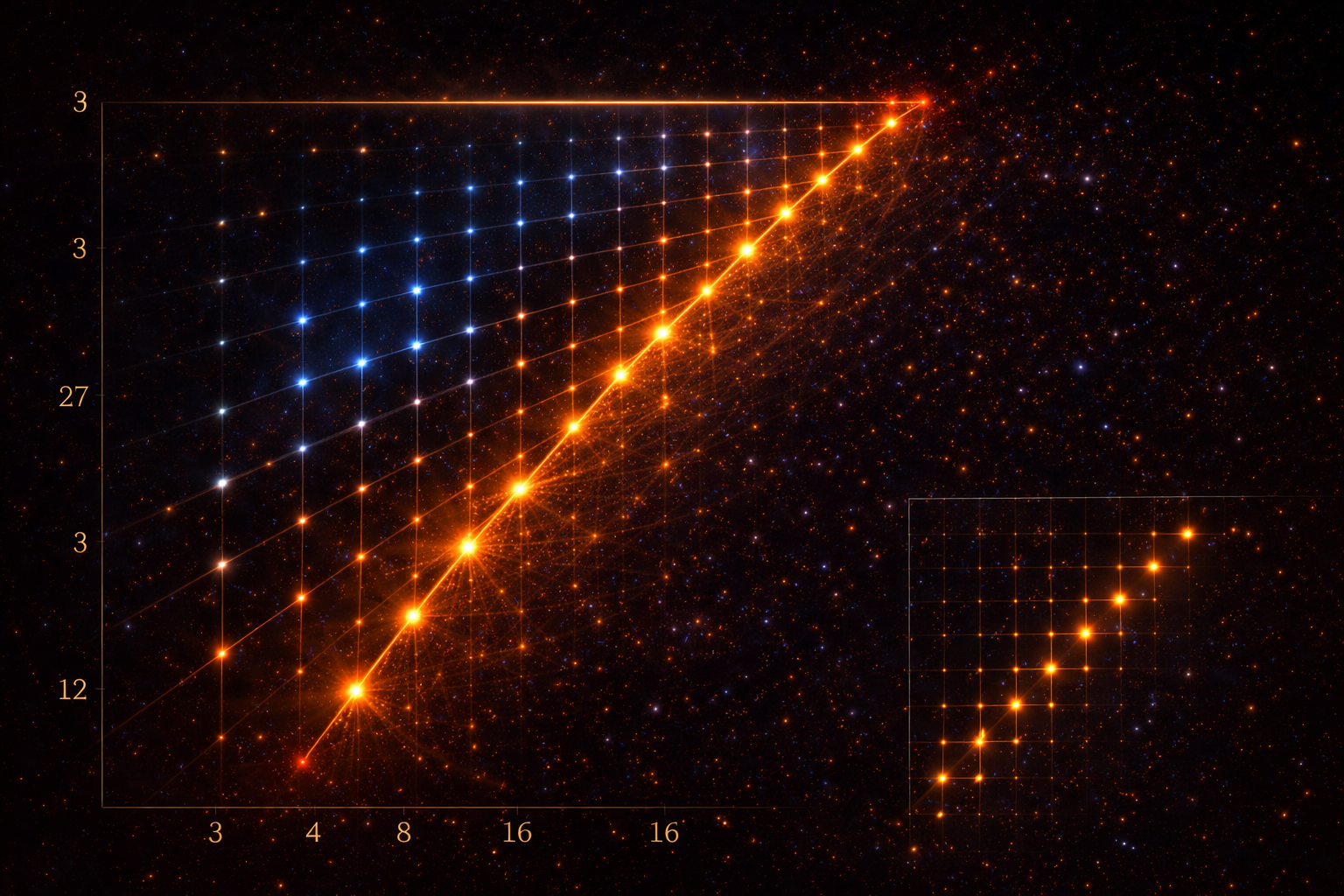1344x896 pixels.
Task: Select the topmost star in the inset panel
Action: point(1188,531)
